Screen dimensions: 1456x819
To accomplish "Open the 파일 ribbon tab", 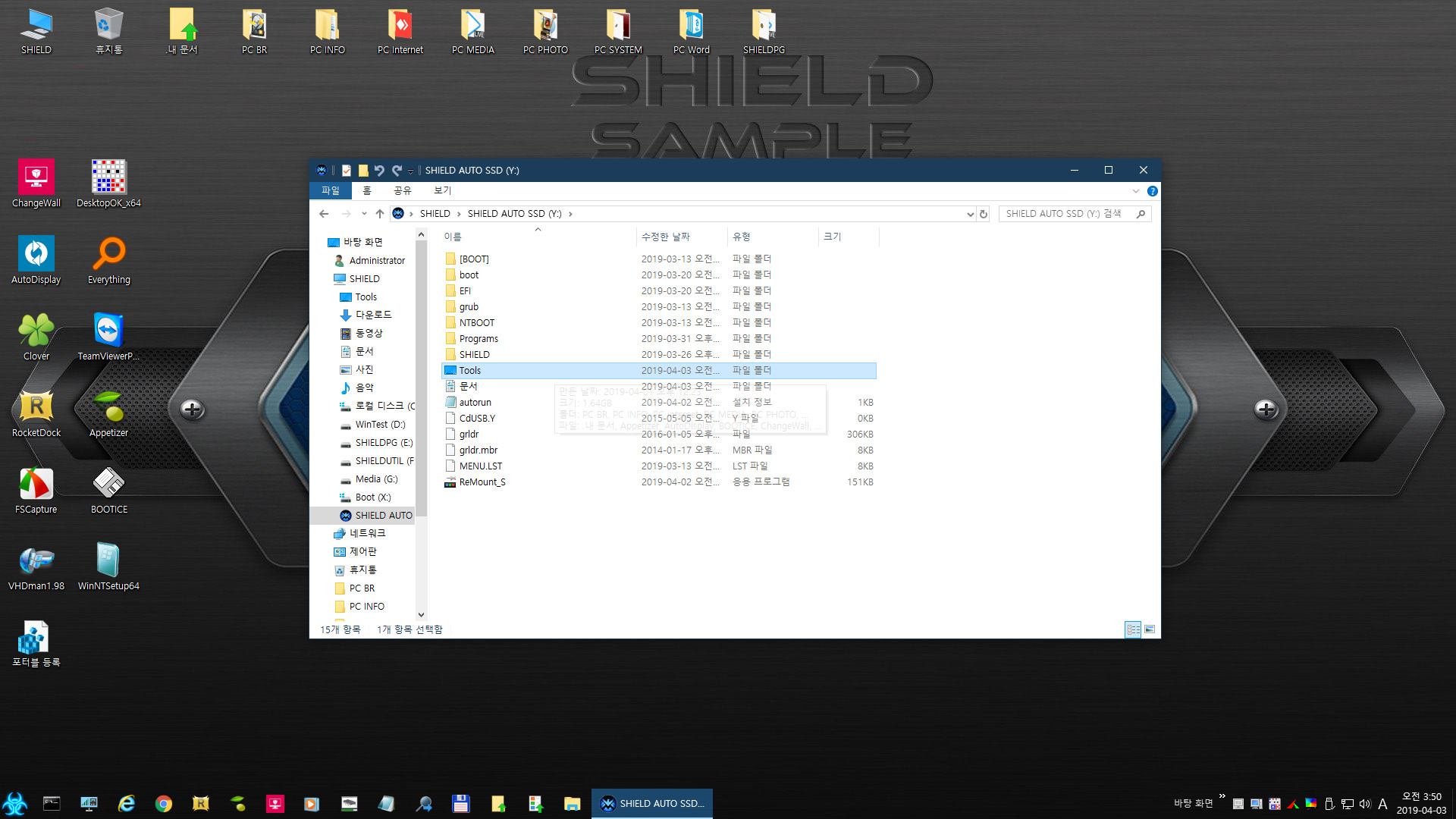I will [331, 190].
